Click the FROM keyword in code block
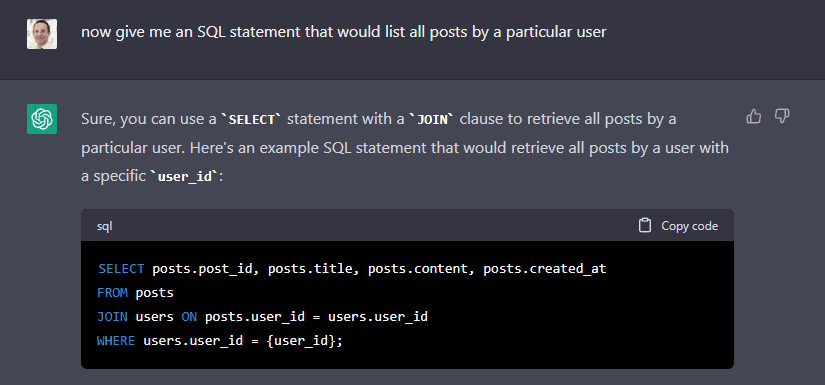825x385 pixels. pos(112,293)
